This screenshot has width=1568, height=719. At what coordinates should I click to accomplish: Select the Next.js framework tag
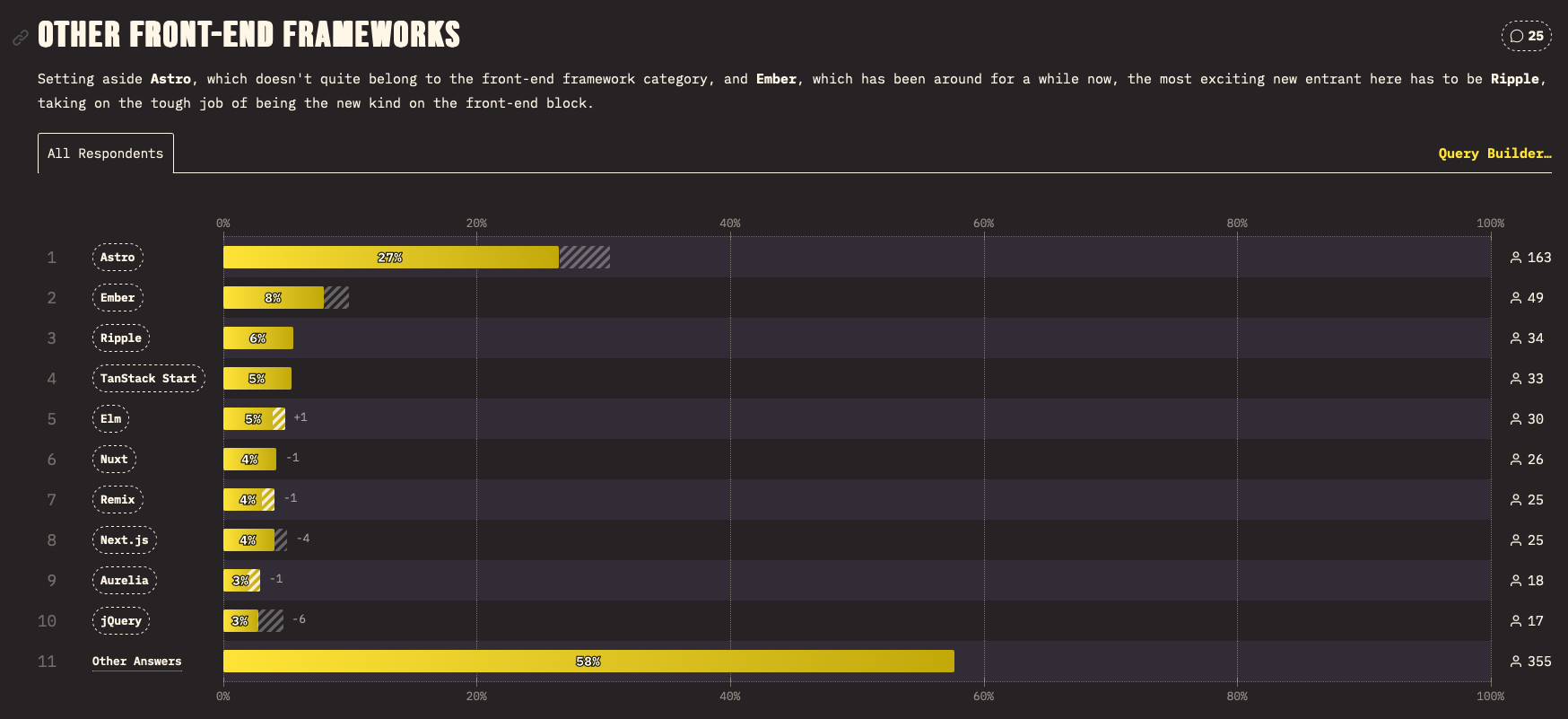[x=124, y=540]
